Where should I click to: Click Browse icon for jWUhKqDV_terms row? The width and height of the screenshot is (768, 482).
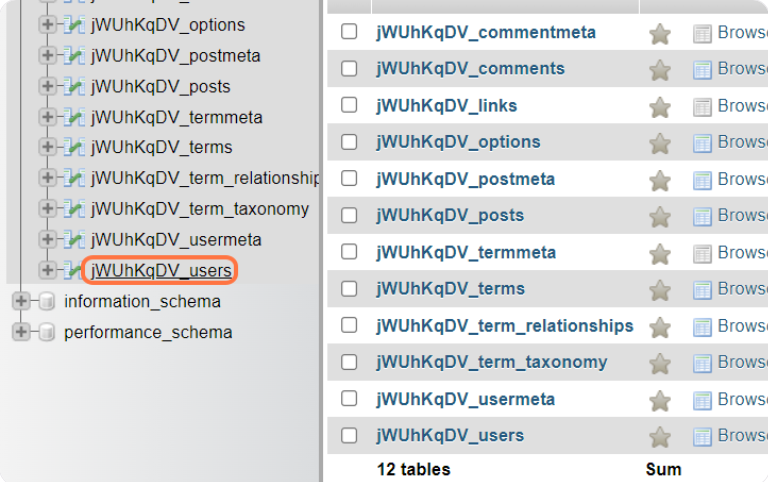click(x=703, y=290)
